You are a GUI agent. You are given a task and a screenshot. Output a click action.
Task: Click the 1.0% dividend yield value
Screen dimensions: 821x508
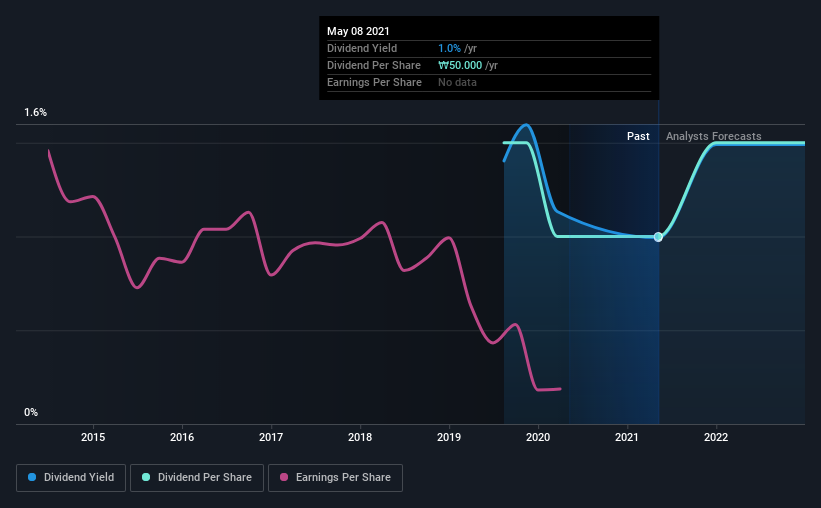[x=449, y=48]
